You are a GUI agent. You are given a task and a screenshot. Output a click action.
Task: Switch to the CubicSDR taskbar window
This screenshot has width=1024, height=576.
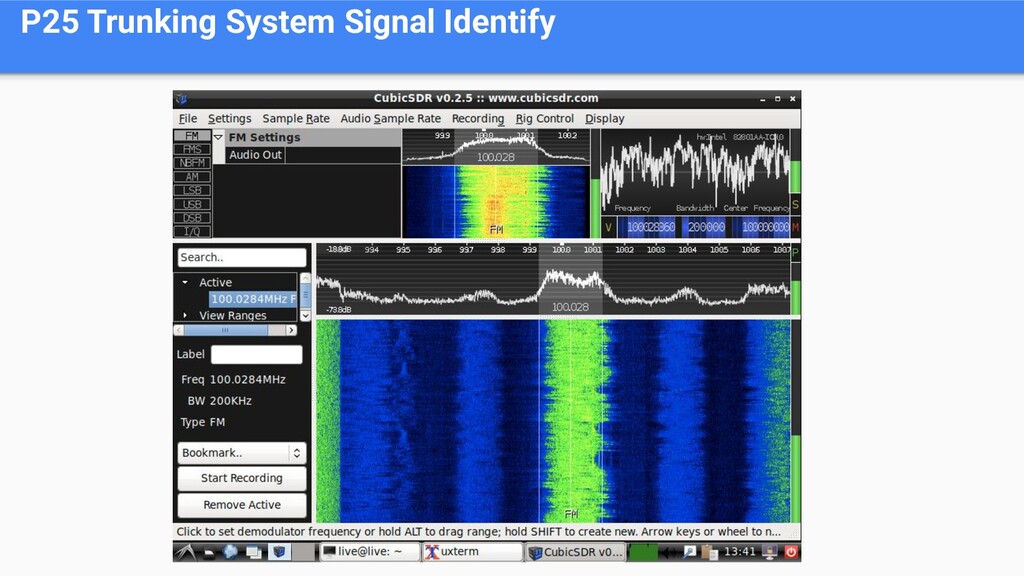pos(575,552)
